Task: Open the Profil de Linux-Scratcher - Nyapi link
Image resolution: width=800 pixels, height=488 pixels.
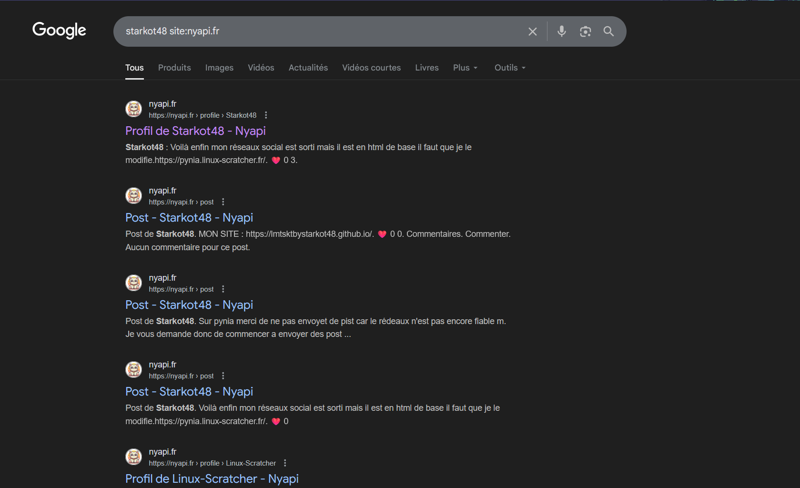Action: click(x=211, y=479)
